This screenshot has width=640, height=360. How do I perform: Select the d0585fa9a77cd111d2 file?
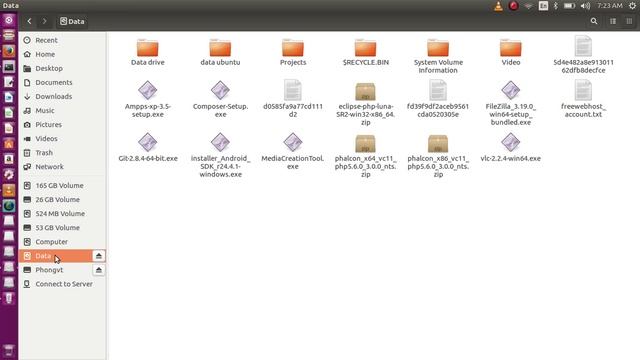point(293,99)
